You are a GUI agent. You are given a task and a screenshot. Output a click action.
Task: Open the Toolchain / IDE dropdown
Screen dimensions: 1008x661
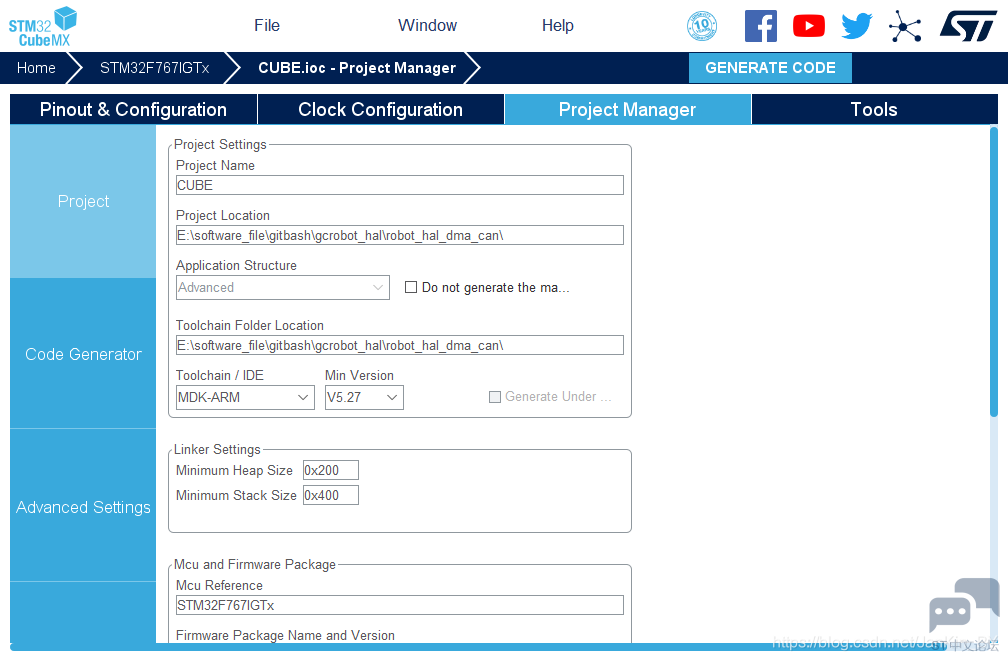point(245,397)
